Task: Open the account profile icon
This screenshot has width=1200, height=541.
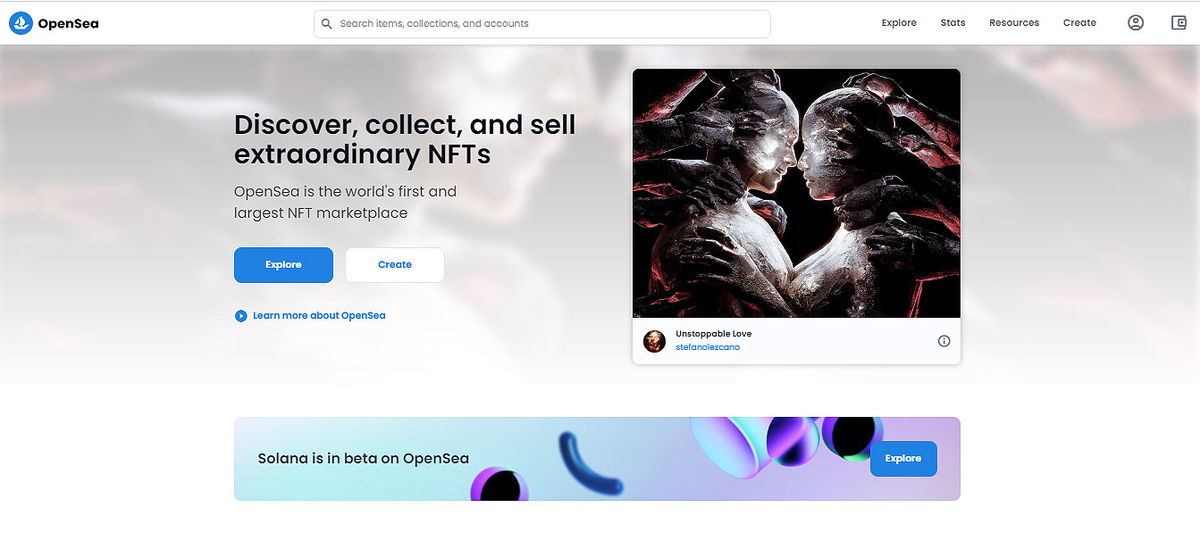Action: 1135,23
